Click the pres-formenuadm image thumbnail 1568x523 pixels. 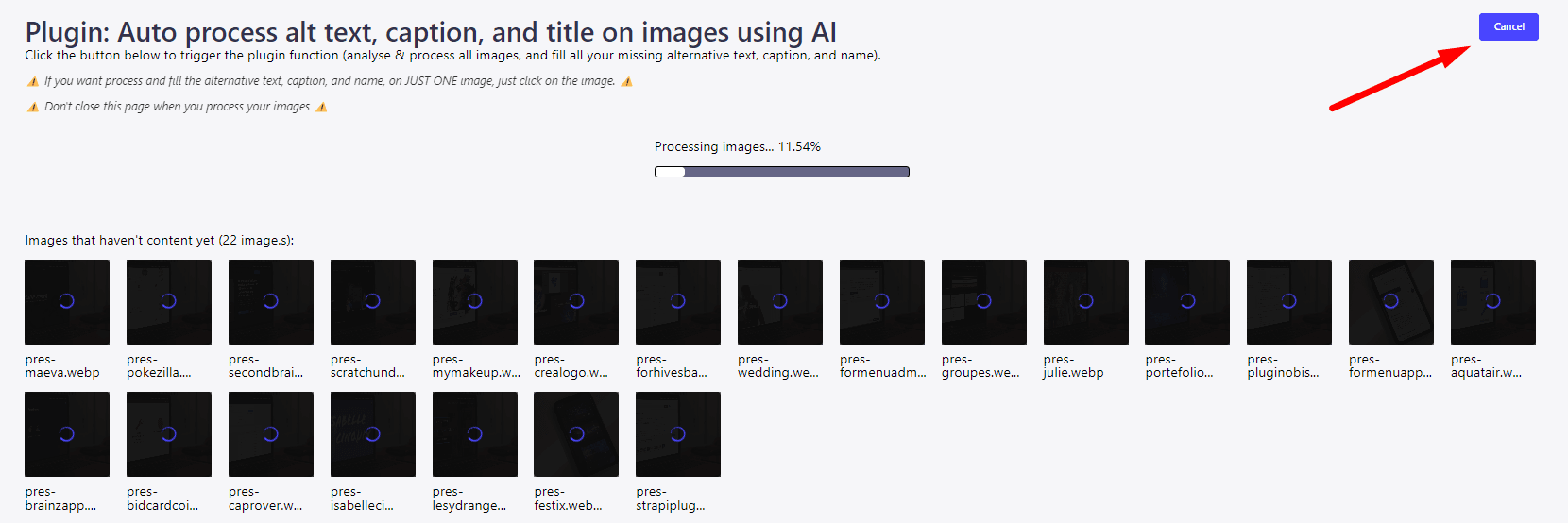point(882,302)
